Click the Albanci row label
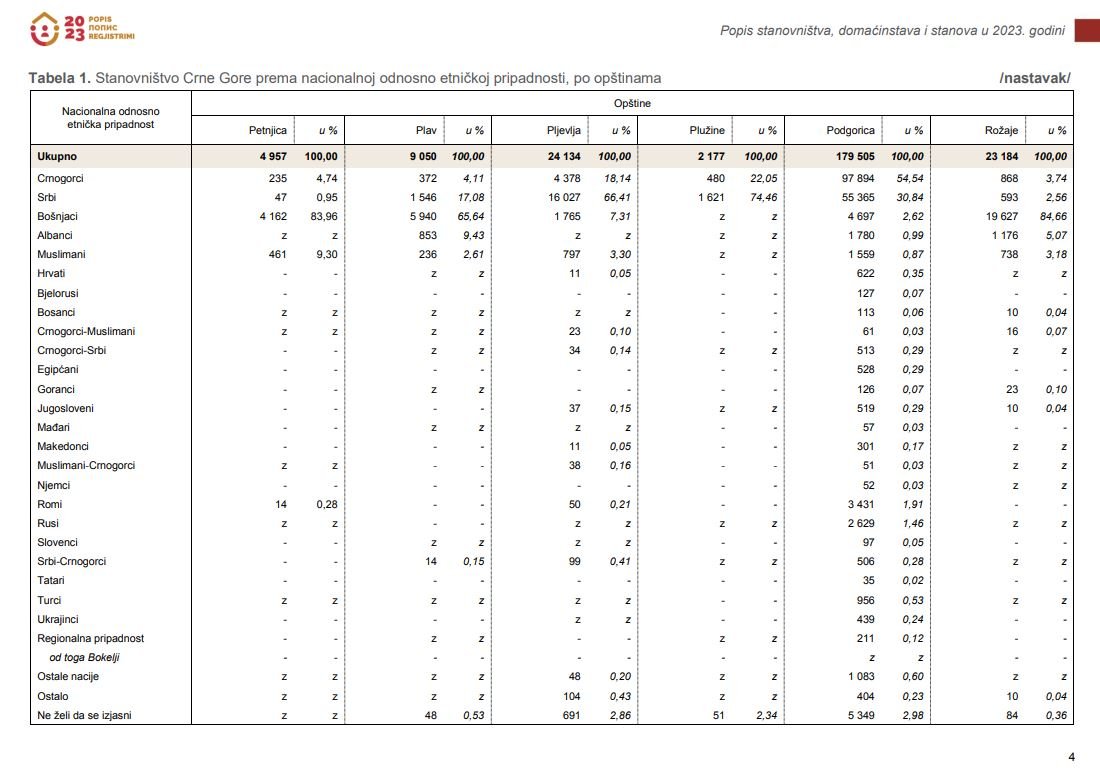The height and width of the screenshot is (778, 1100). click(x=55, y=235)
